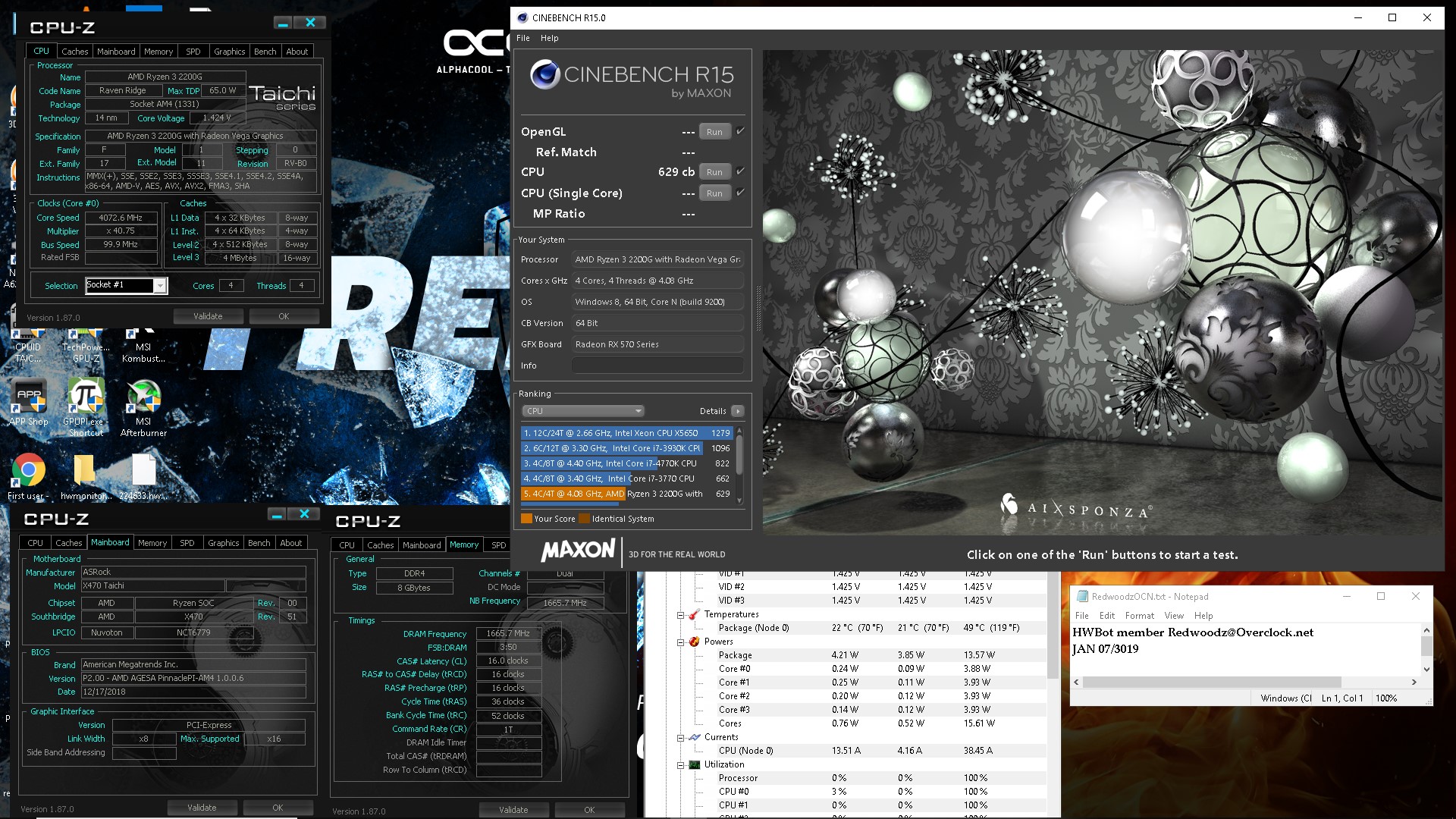Open the CPU ranking type dropdown

[582, 411]
